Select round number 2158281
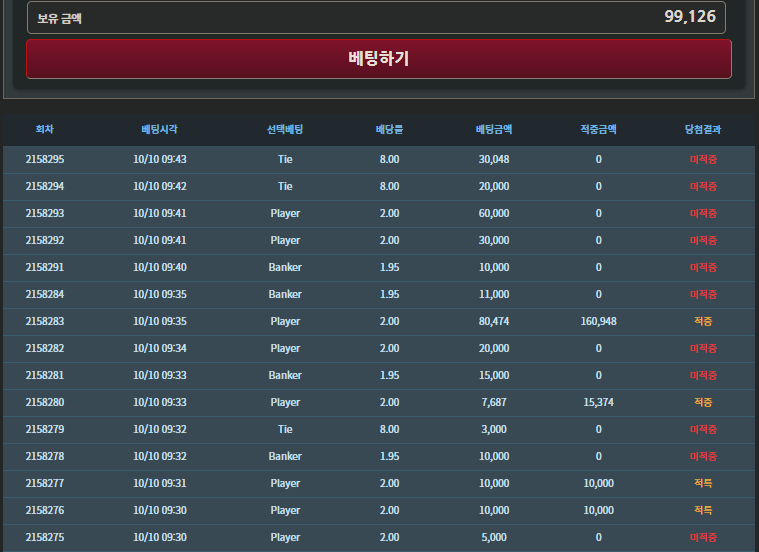 point(45,375)
